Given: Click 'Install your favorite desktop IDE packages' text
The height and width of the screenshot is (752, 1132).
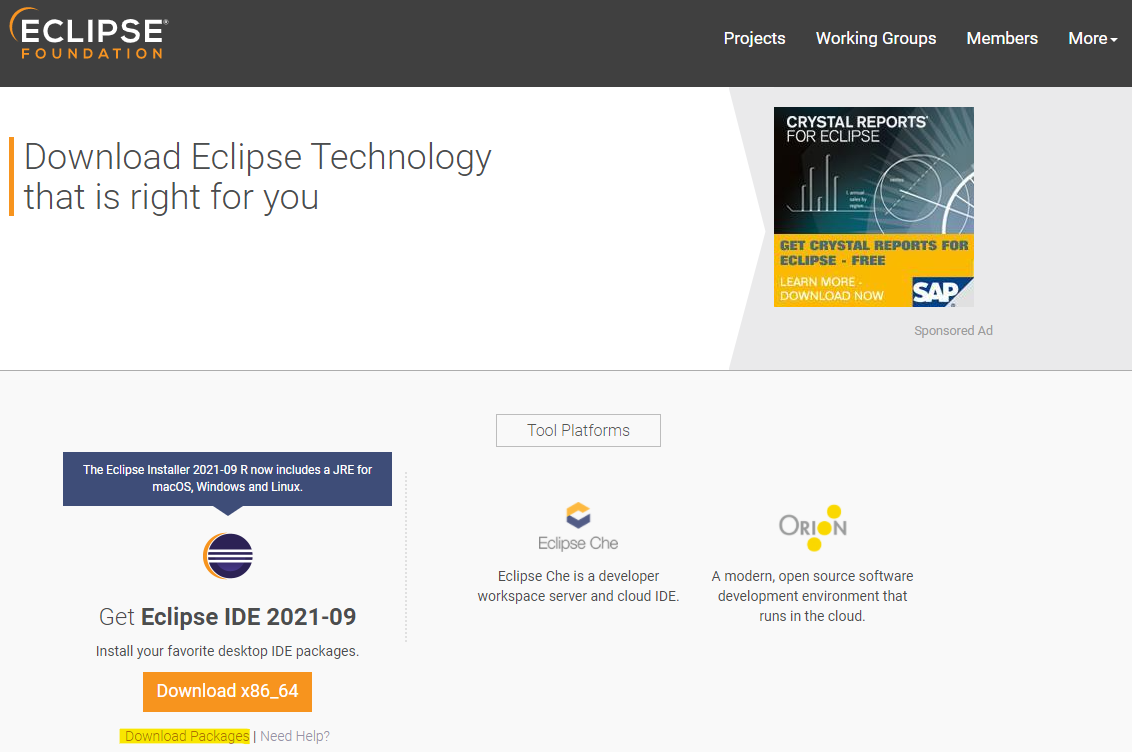Looking at the screenshot, I should point(227,651).
